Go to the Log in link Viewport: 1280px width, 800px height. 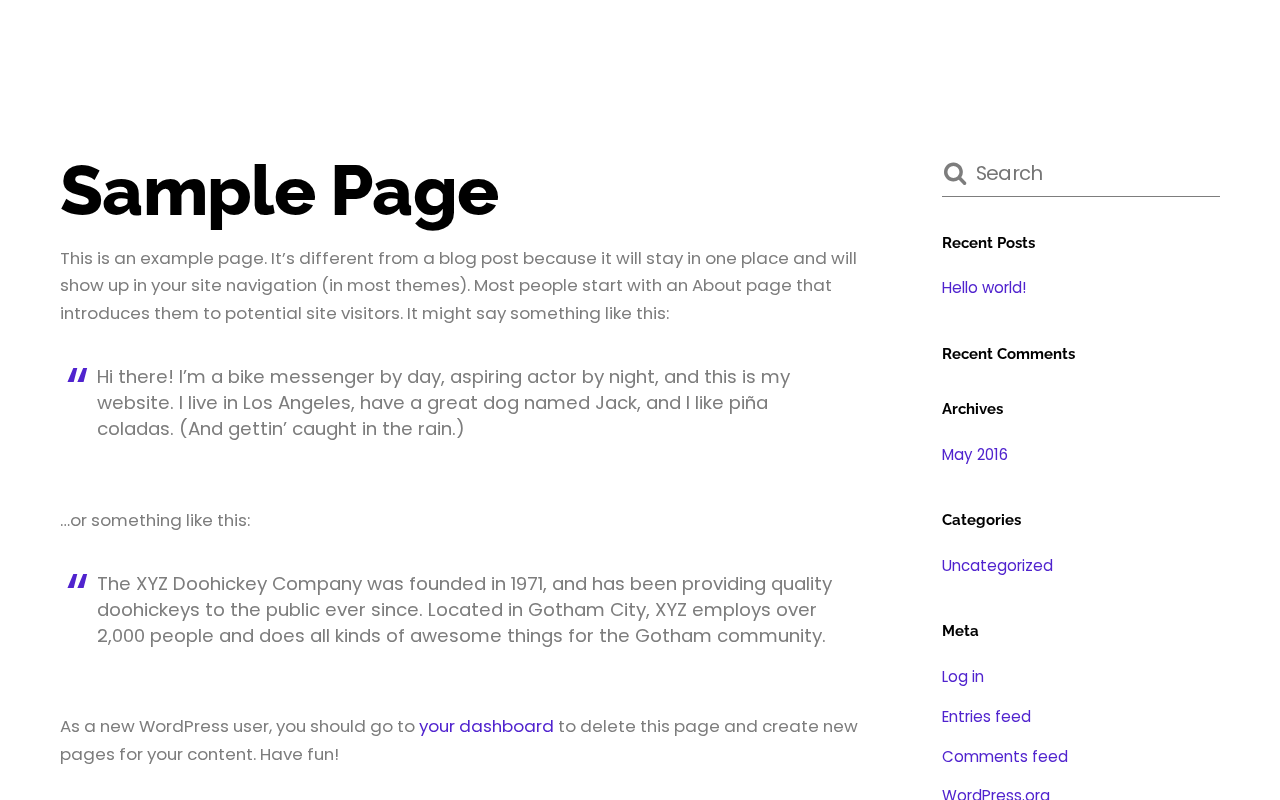pyautogui.click(x=963, y=677)
